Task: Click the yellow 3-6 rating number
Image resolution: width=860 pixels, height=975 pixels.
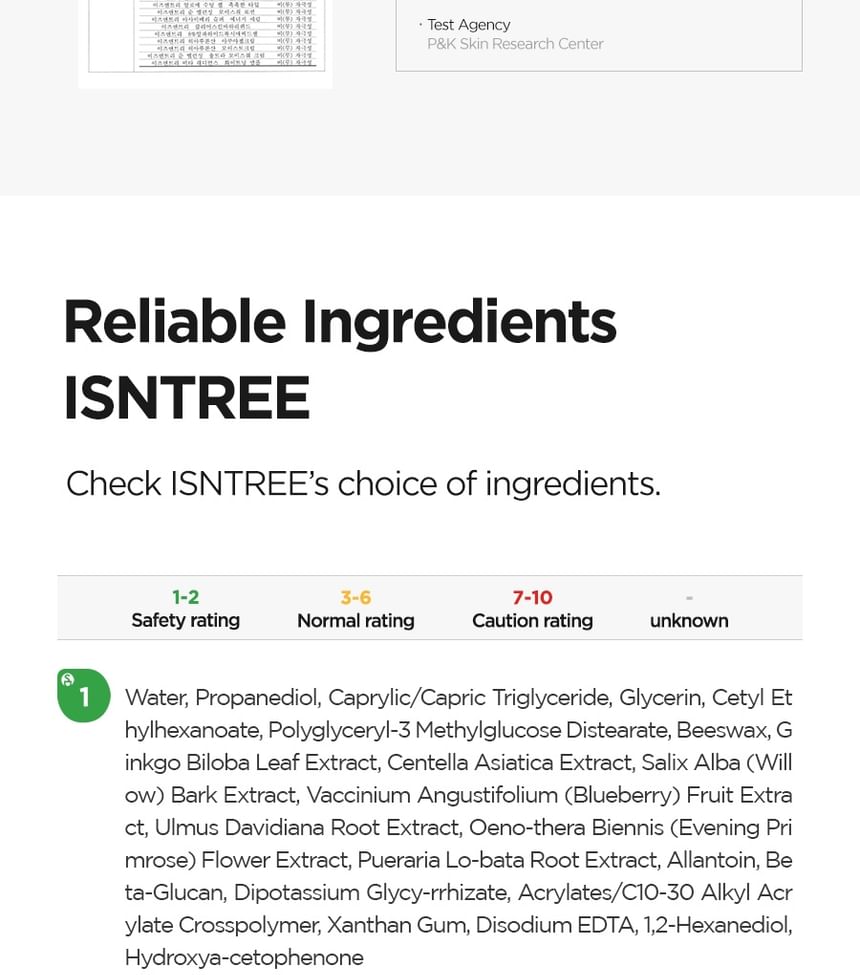Action: [355, 597]
